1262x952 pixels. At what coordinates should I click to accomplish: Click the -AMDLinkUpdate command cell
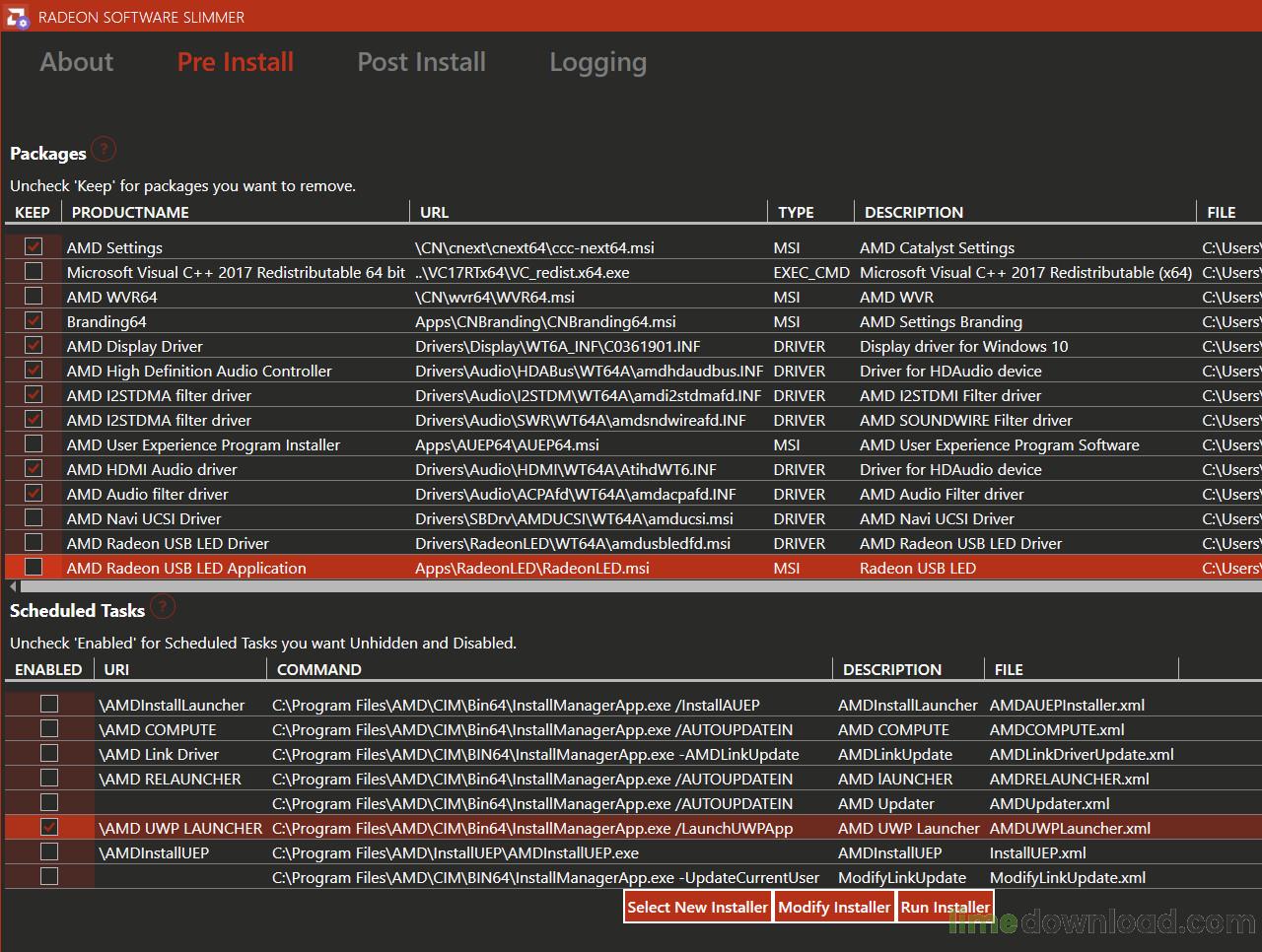[x=535, y=754]
